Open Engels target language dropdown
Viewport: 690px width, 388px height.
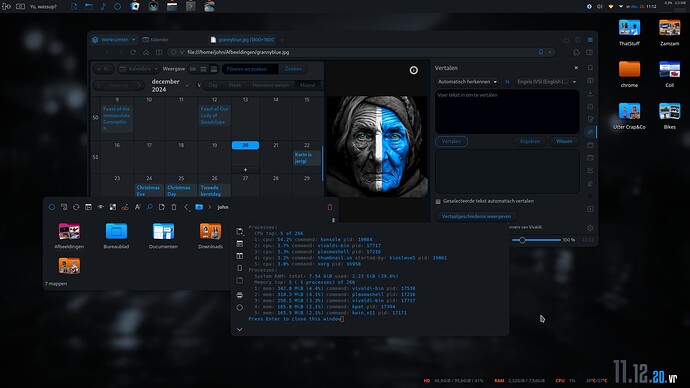tap(546, 82)
